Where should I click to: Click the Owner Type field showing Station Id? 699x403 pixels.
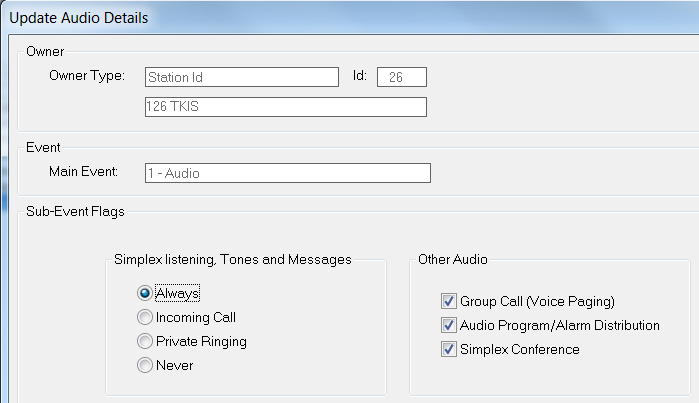click(241, 76)
